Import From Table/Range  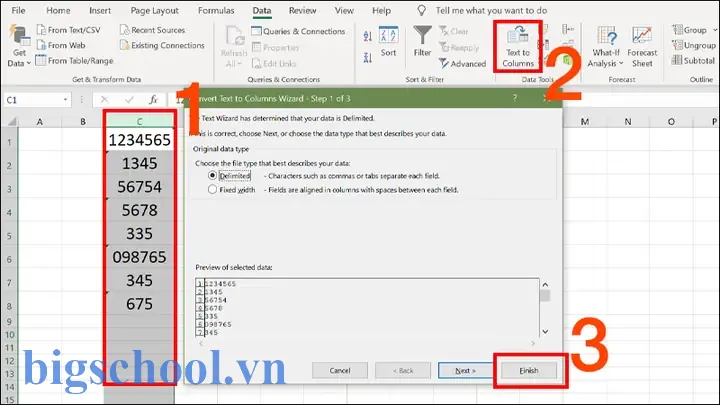(x=74, y=60)
